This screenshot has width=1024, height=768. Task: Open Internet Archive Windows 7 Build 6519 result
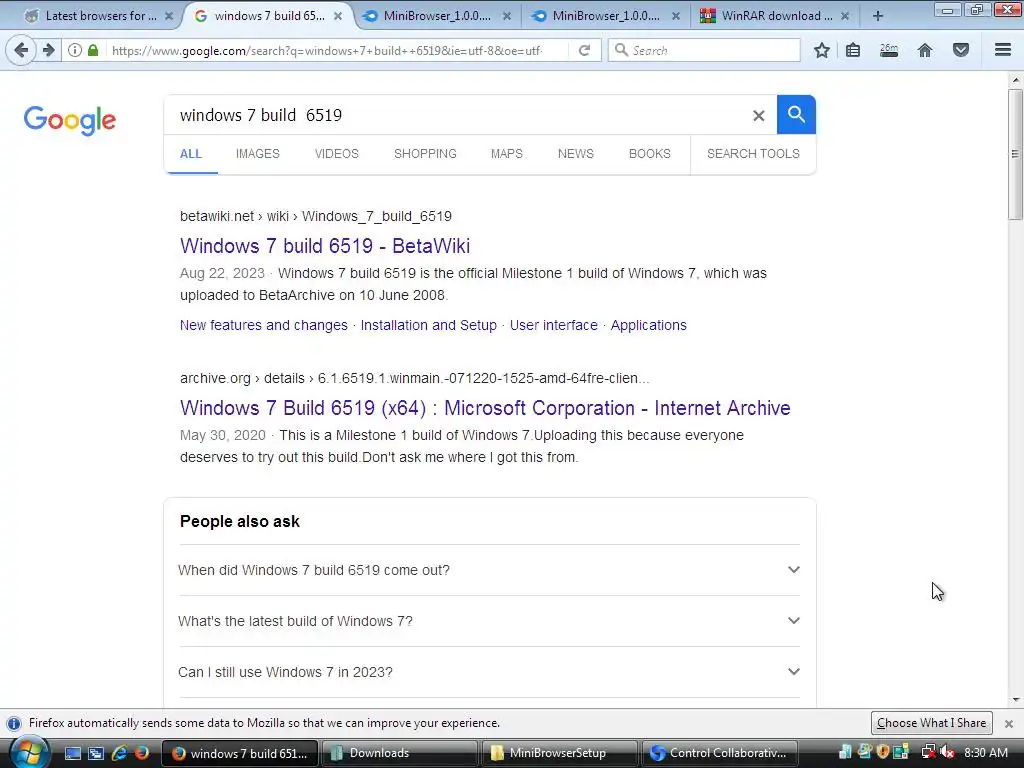[485, 408]
